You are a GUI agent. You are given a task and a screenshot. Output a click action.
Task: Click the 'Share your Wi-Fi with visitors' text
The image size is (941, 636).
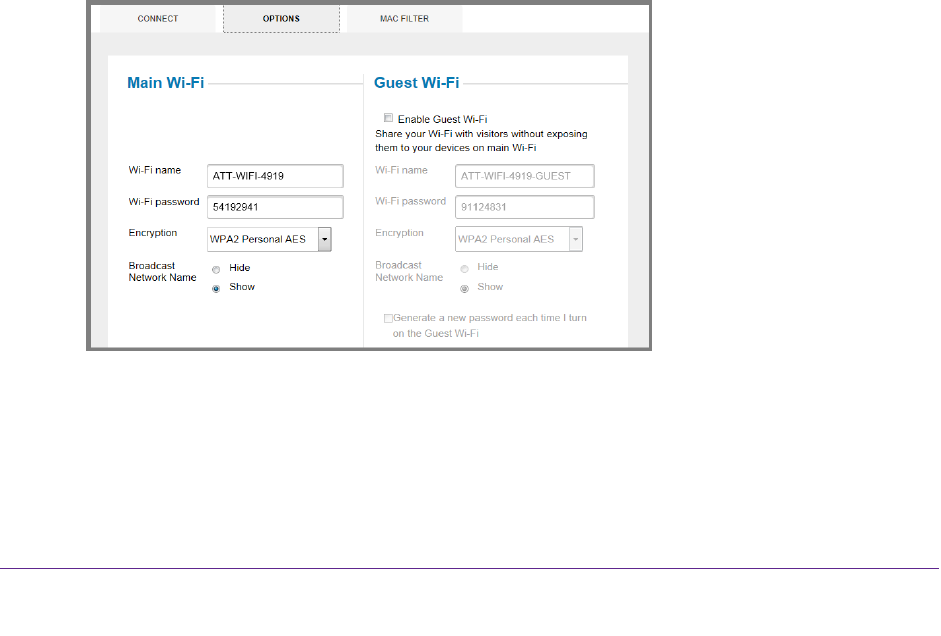481,140
